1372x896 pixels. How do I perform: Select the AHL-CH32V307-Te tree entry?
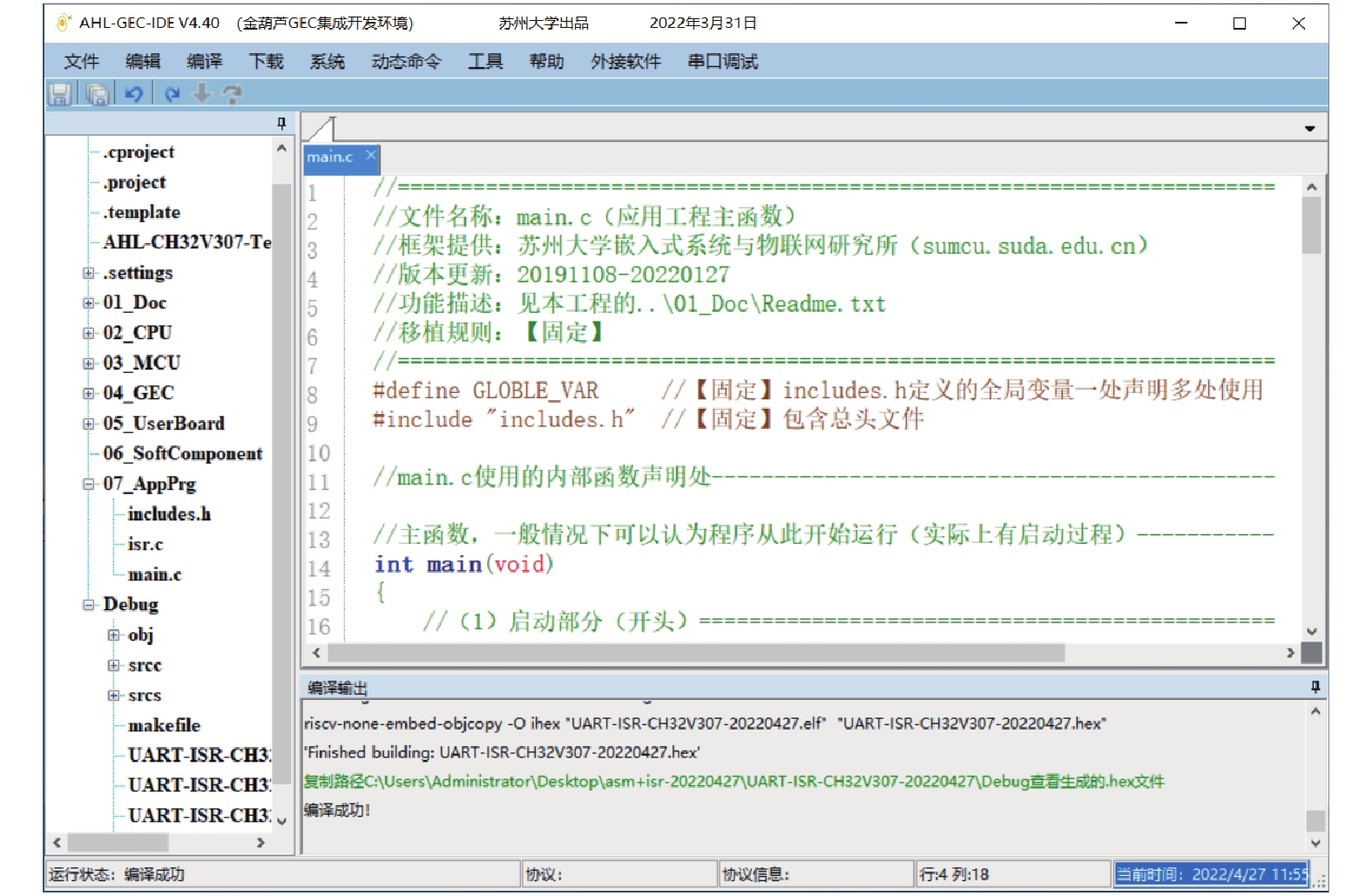pyautogui.click(x=187, y=242)
